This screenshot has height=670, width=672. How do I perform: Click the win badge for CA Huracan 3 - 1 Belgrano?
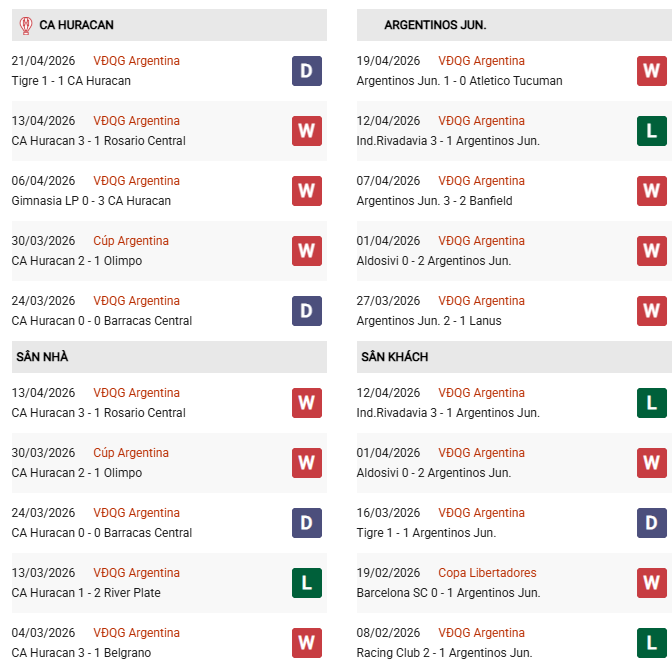click(x=306, y=643)
